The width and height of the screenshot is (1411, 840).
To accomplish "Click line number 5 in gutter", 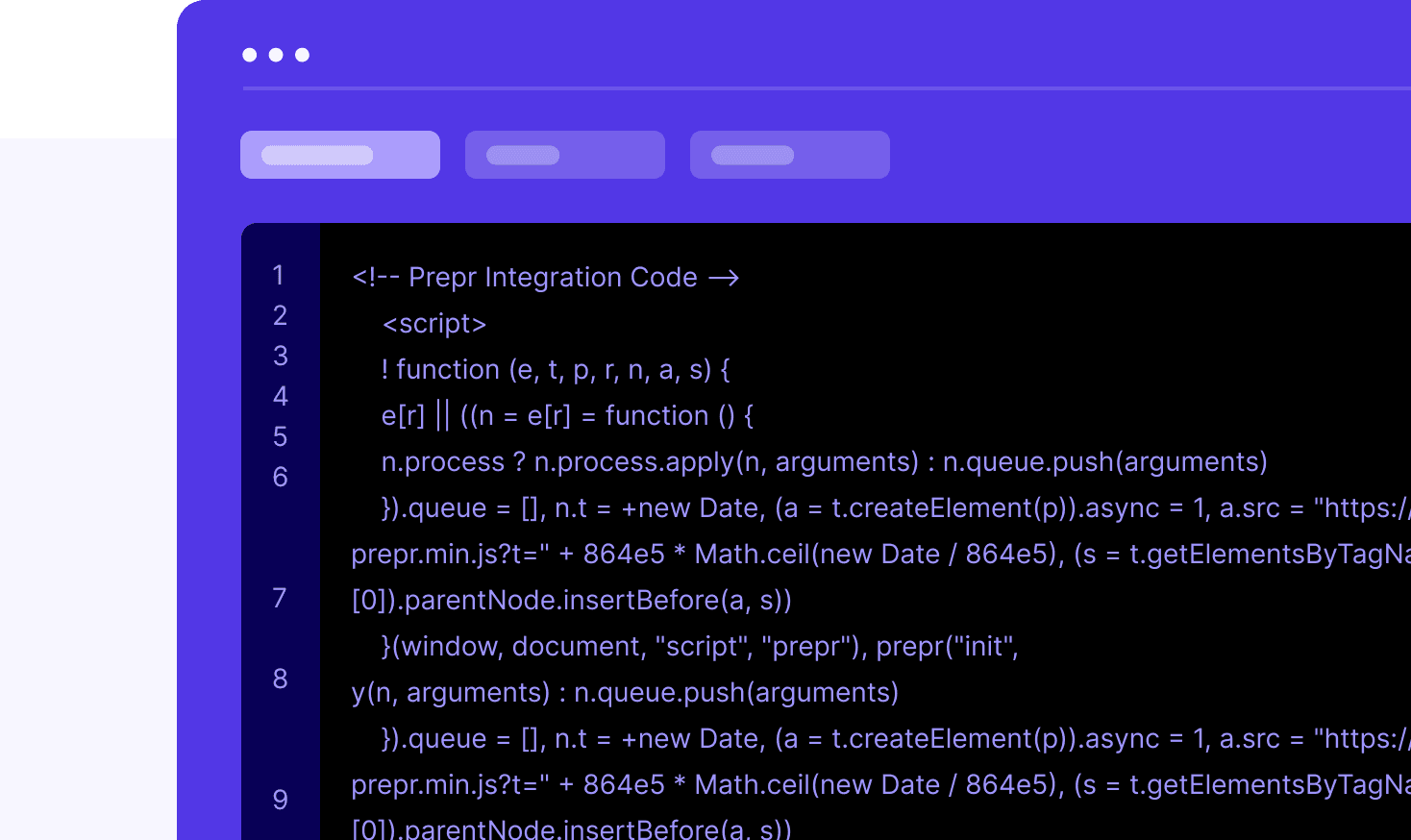I will (280, 437).
